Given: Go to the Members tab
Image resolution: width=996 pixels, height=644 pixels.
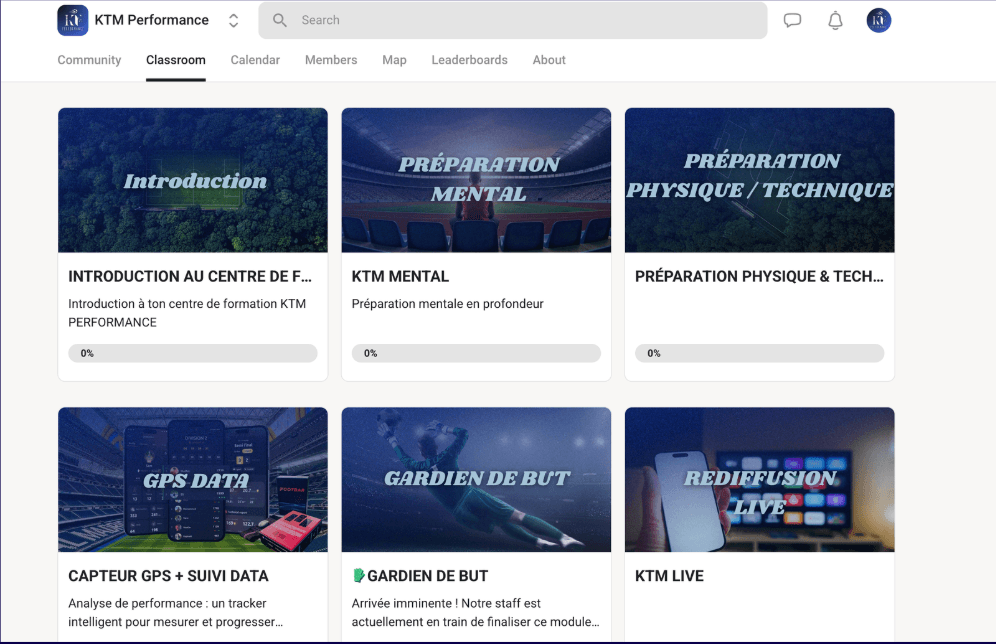Looking at the screenshot, I should tap(331, 60).
